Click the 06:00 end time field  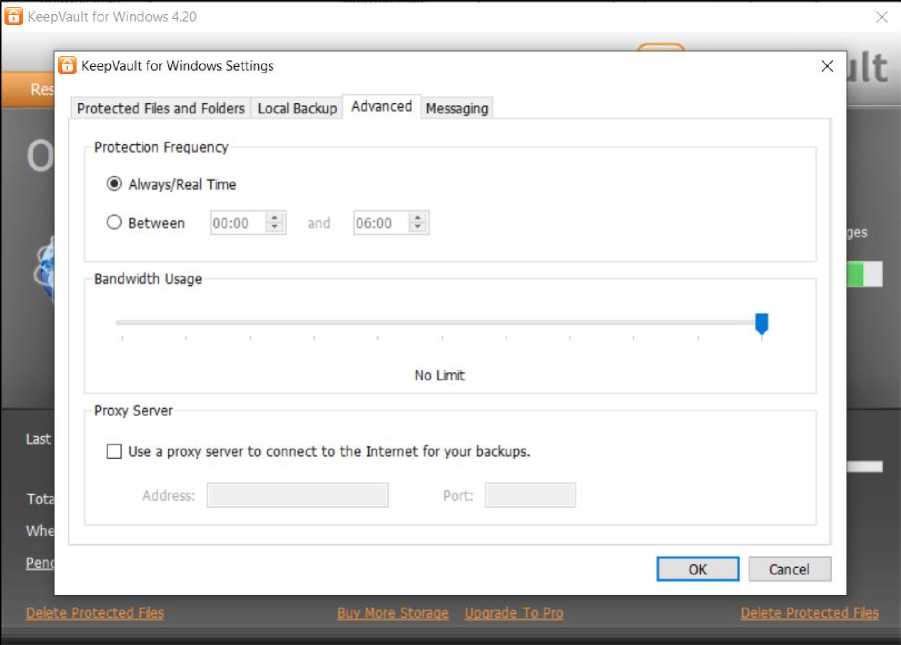coord(381,223)
